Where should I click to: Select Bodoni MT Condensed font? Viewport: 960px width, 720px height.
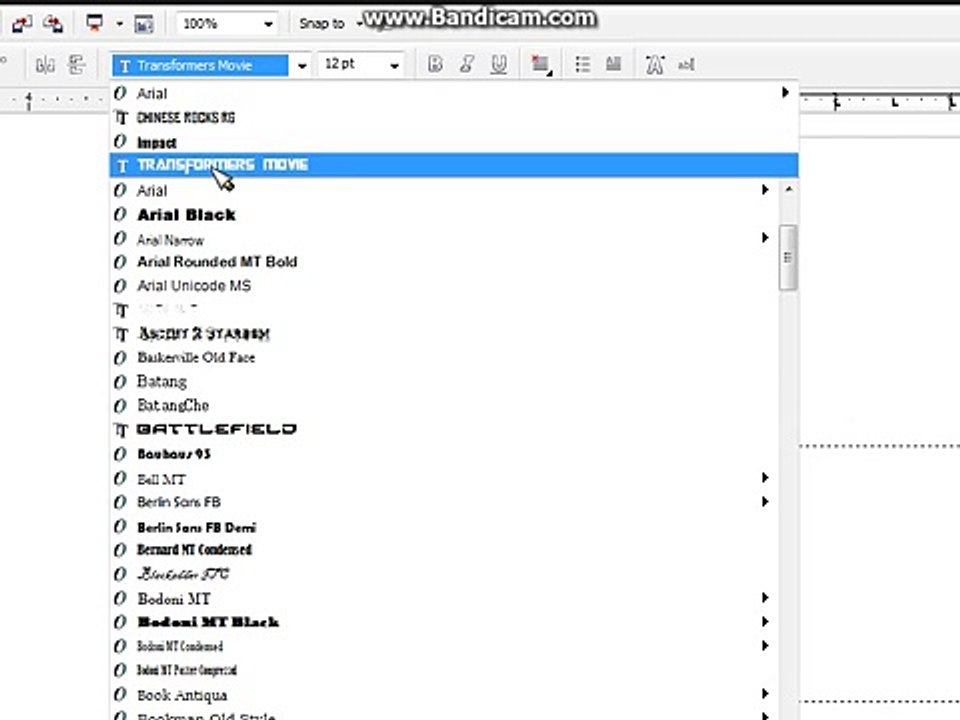coord(444,646)
